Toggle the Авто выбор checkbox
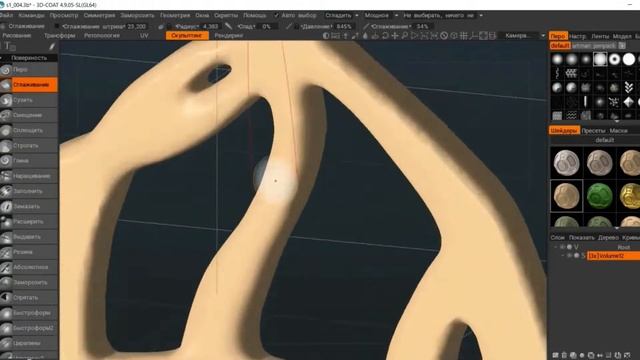This screenshot has width=640, height=360. 276,16
